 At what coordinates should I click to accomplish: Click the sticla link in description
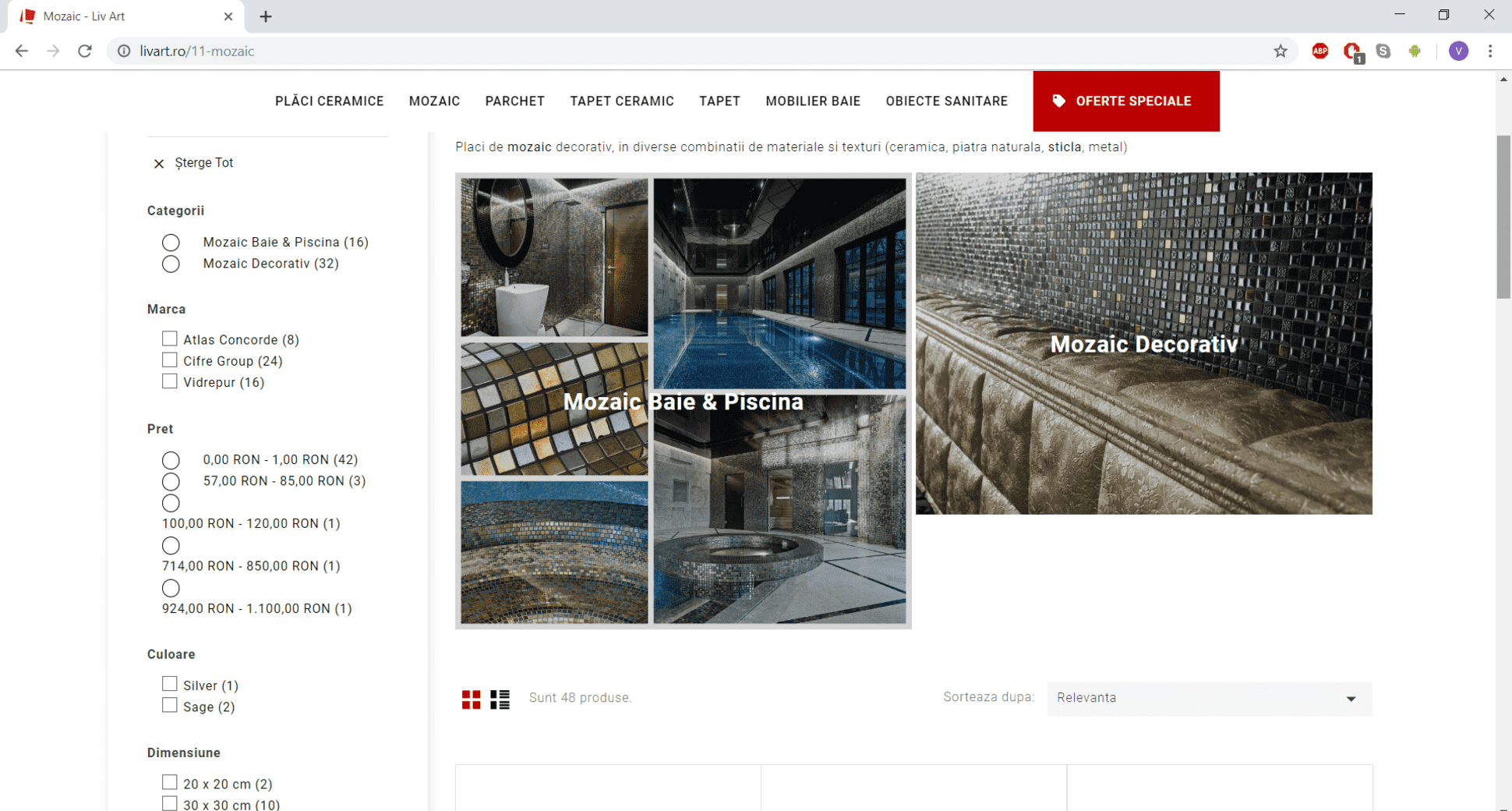1064,147
